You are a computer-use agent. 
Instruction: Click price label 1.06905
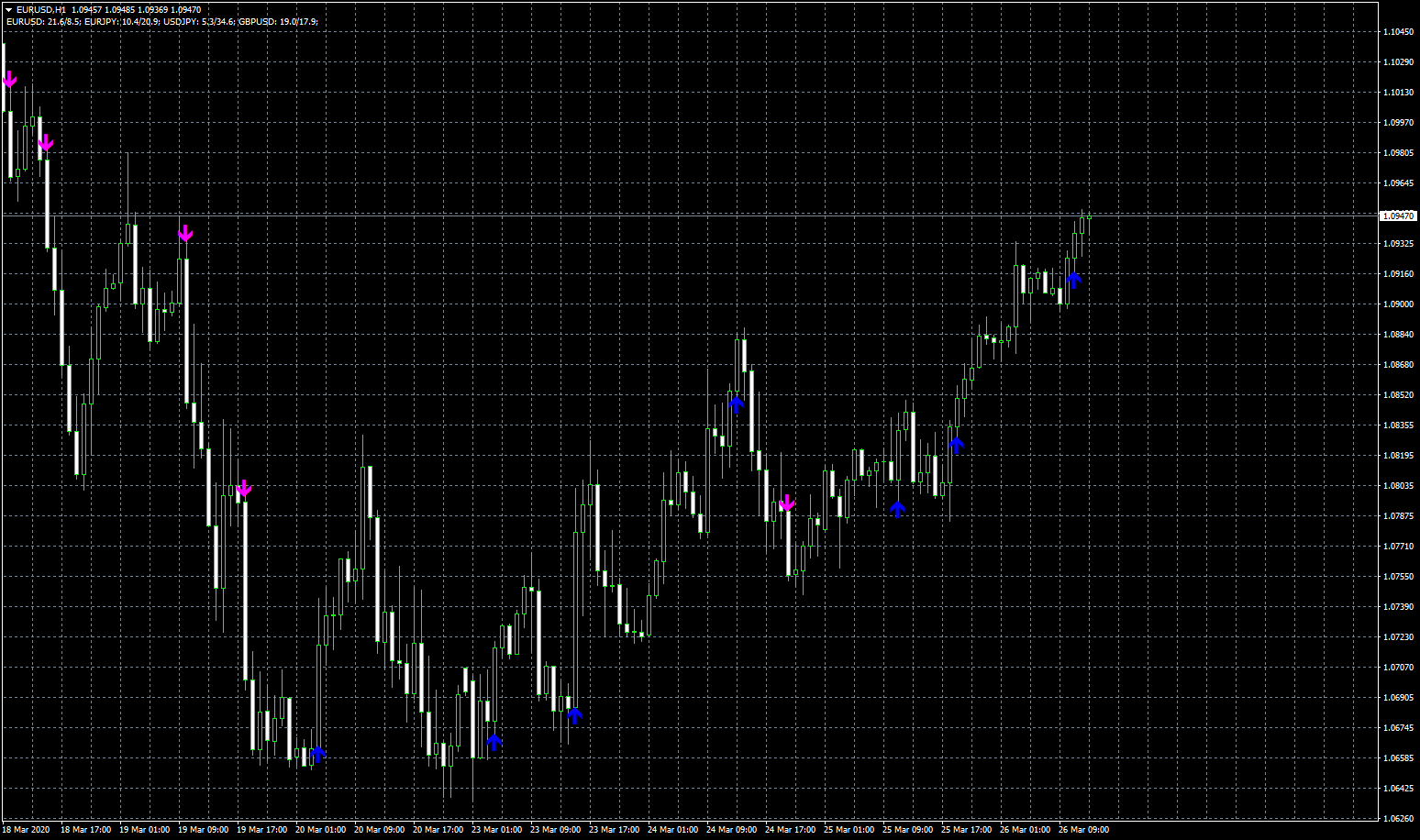[1398, 698]
